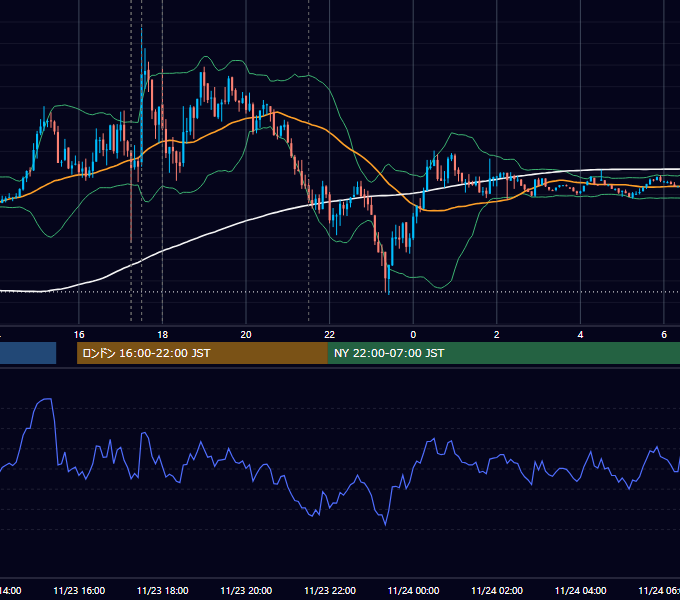Click the 11/23 22:00 time label
680x600 pixels.
coord(330,590)
